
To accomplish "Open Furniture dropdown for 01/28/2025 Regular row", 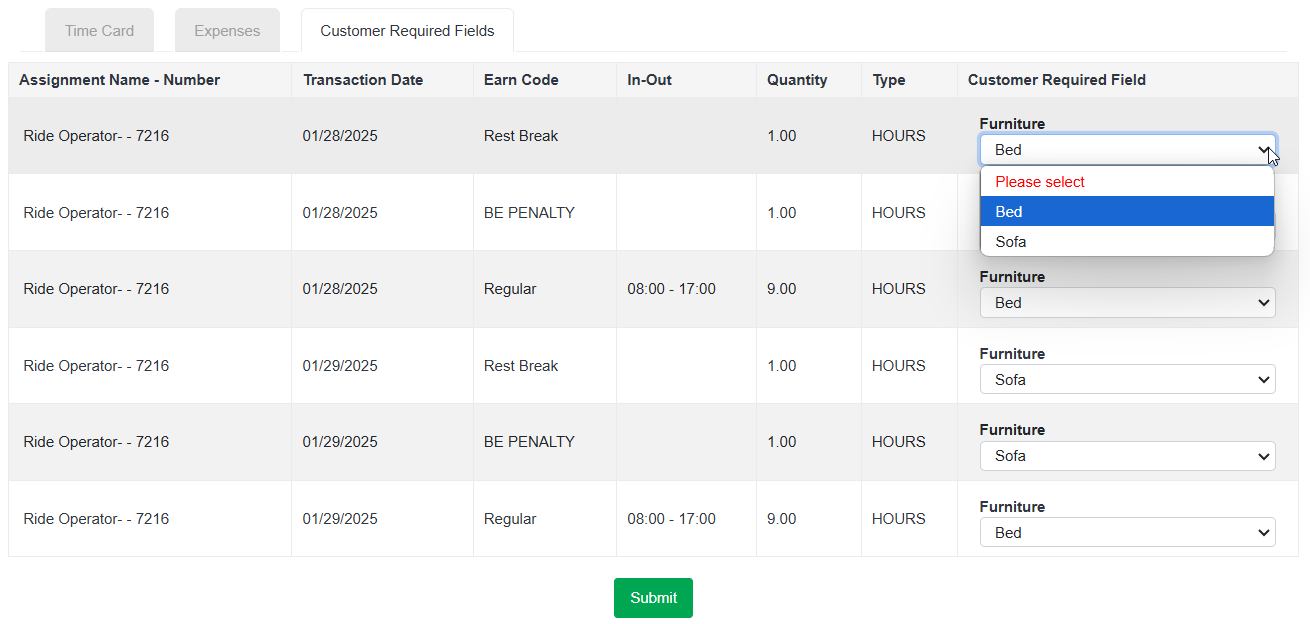I will [1127, 303].
